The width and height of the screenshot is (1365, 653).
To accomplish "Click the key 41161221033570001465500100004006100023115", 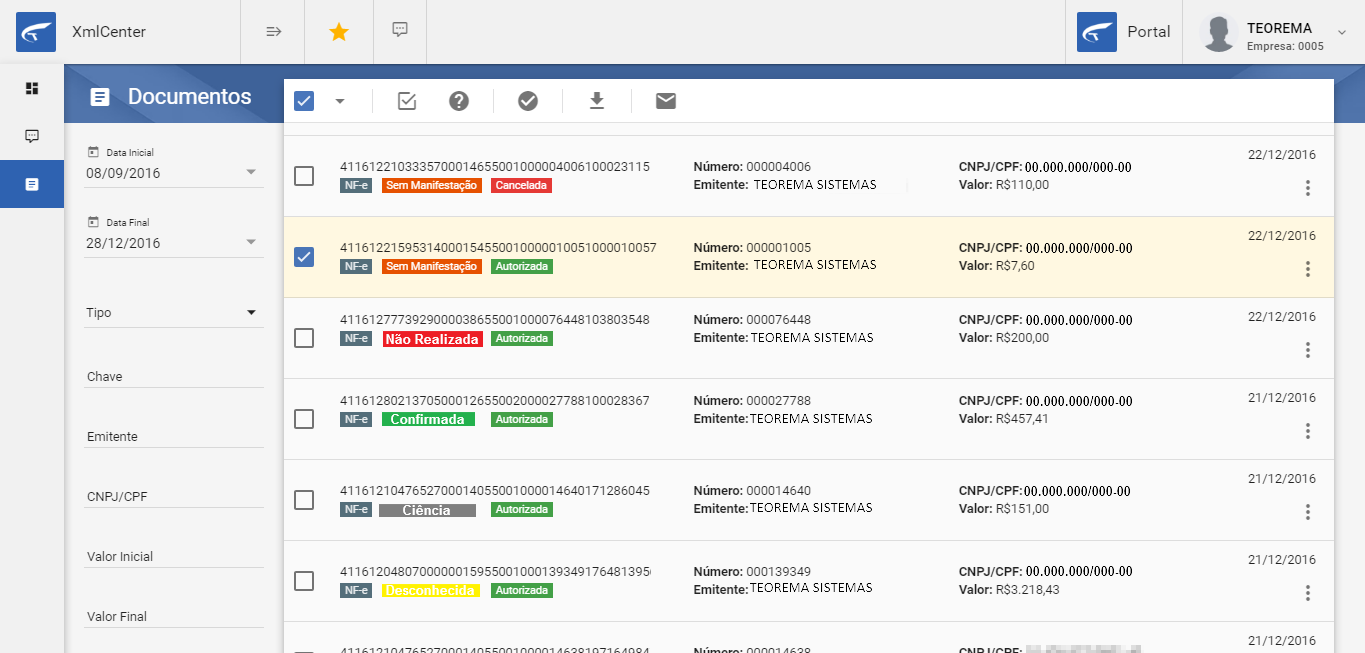I will [x=495, y=166].
